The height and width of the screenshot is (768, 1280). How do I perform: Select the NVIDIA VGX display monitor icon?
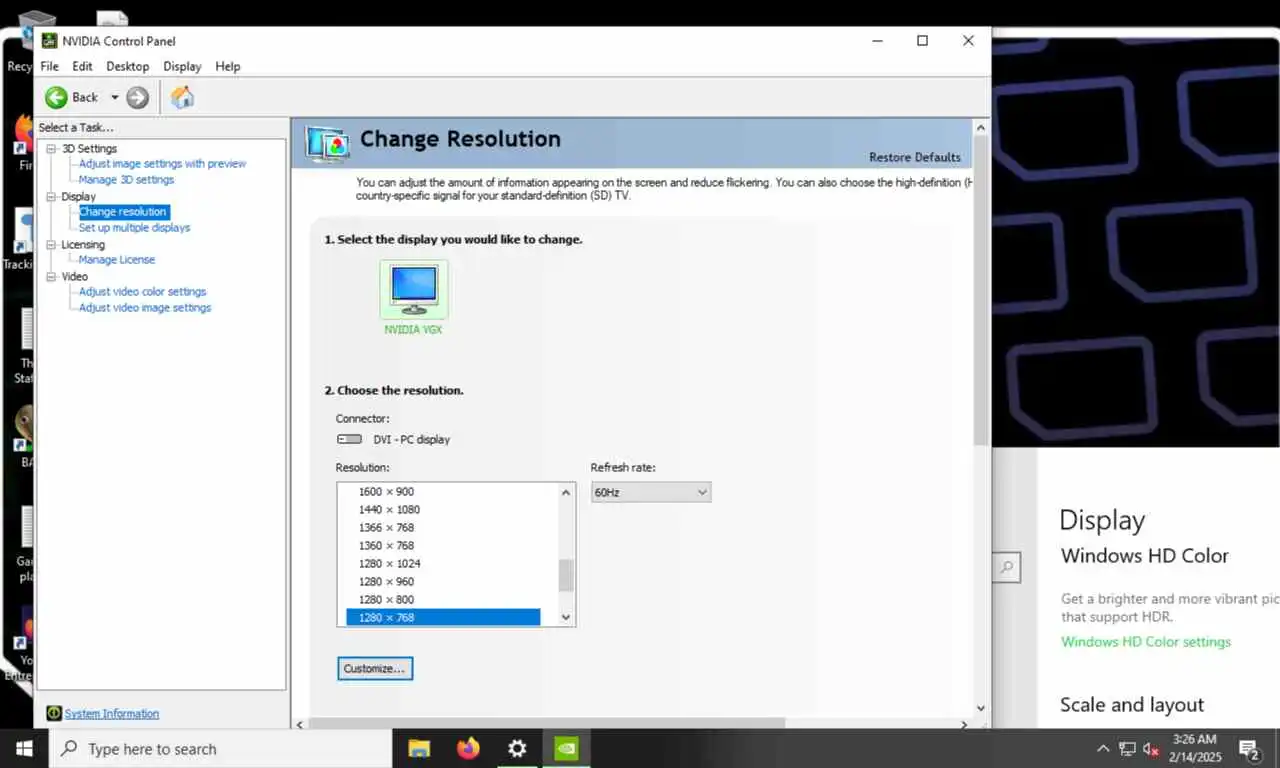pos(414,289)
